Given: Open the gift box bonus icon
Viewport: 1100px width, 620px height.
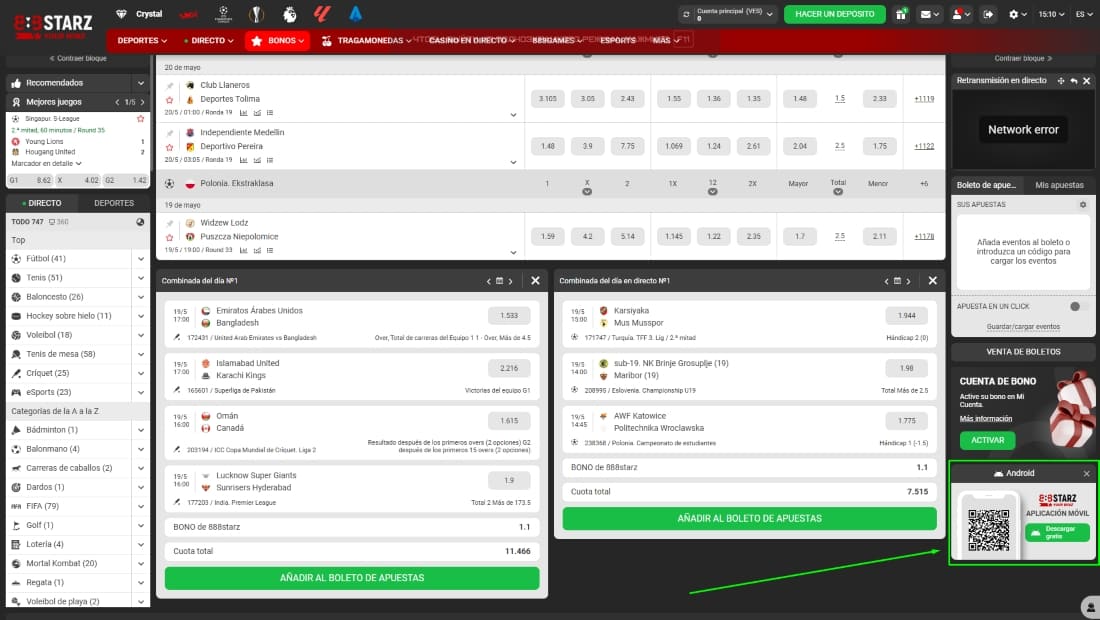Looking at the screenshot, I should tap(901, 14).
